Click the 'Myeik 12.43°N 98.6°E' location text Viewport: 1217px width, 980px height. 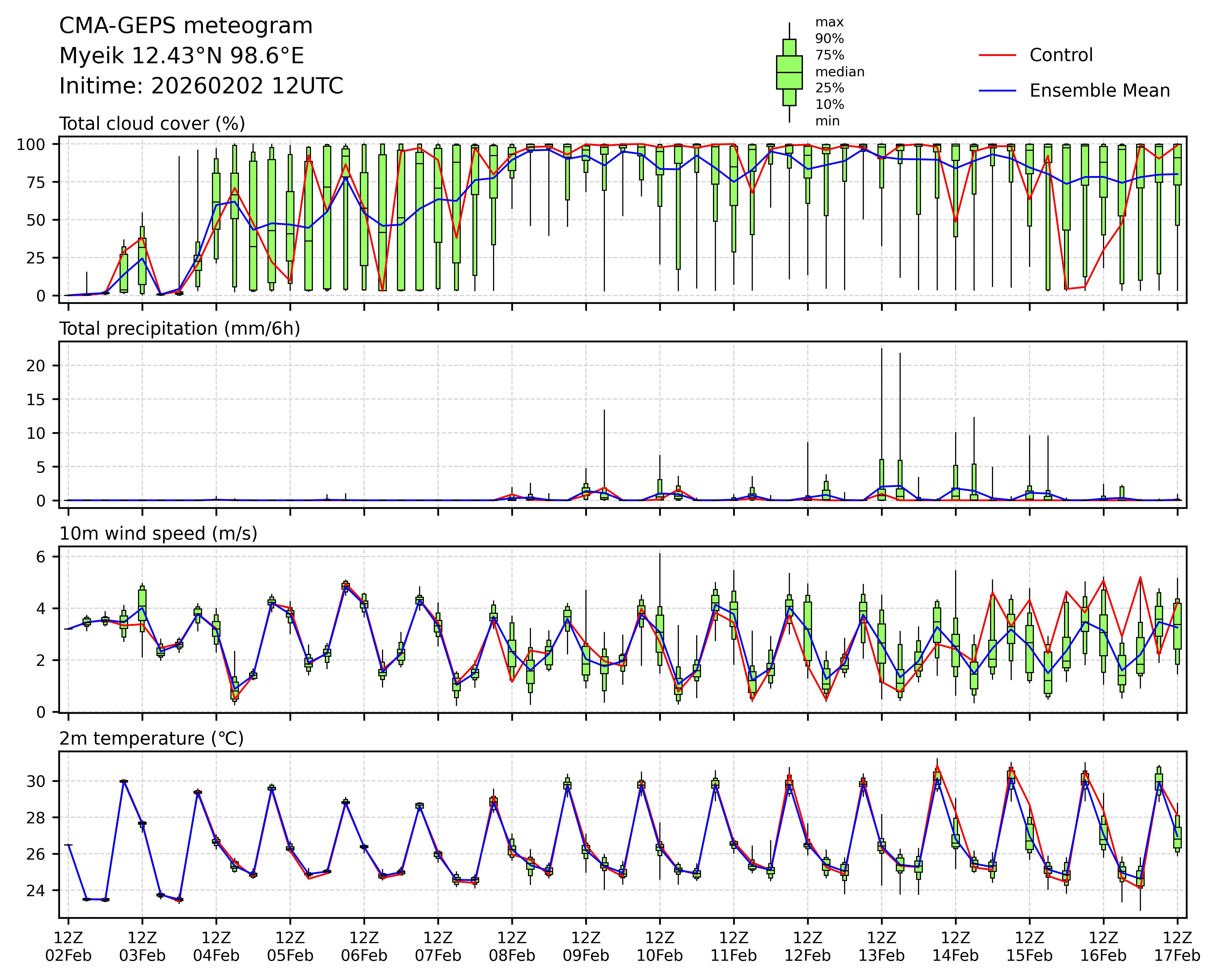(181, 56)
